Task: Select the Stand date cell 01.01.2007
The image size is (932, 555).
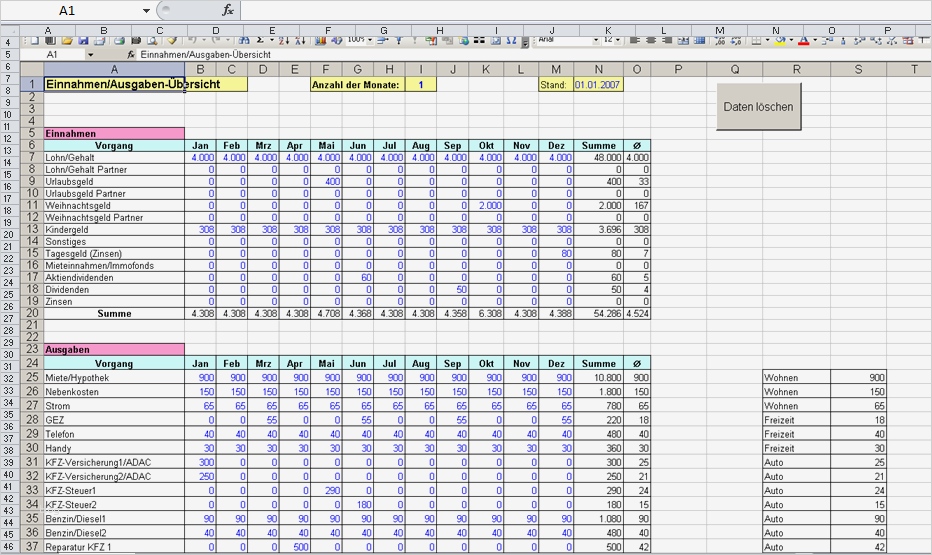Action: click(597, 85)
